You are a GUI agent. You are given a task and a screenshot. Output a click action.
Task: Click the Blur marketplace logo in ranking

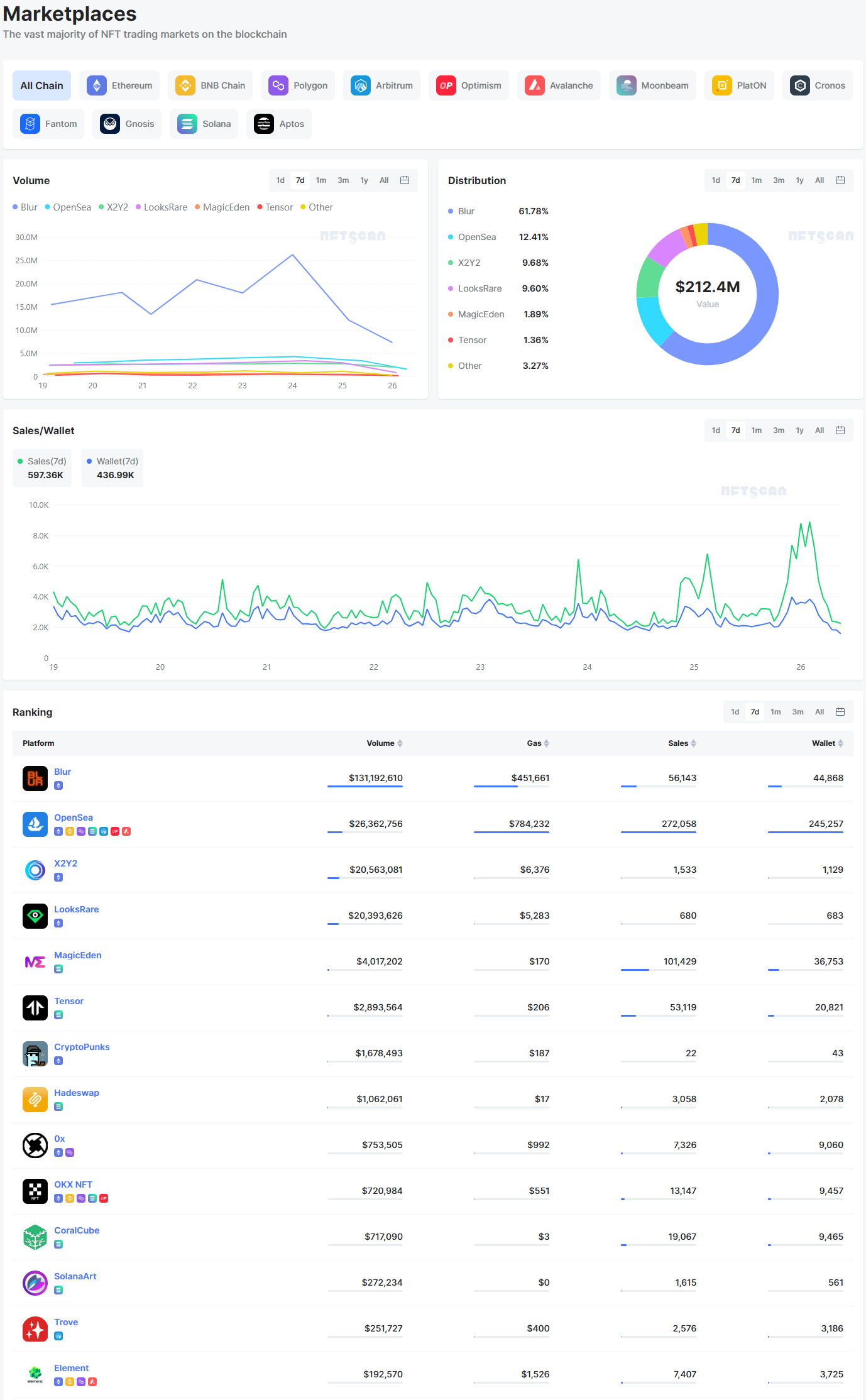click(35, 779)
